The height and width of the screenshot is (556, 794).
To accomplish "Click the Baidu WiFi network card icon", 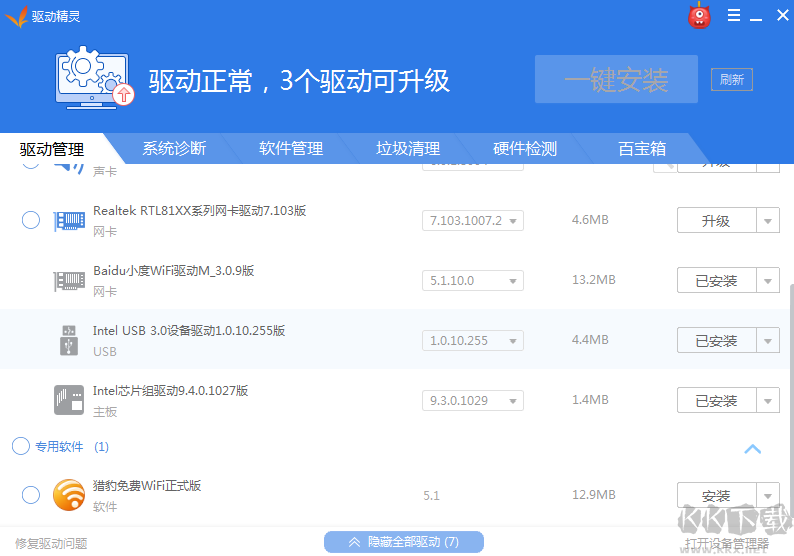I will pos(69,281).
